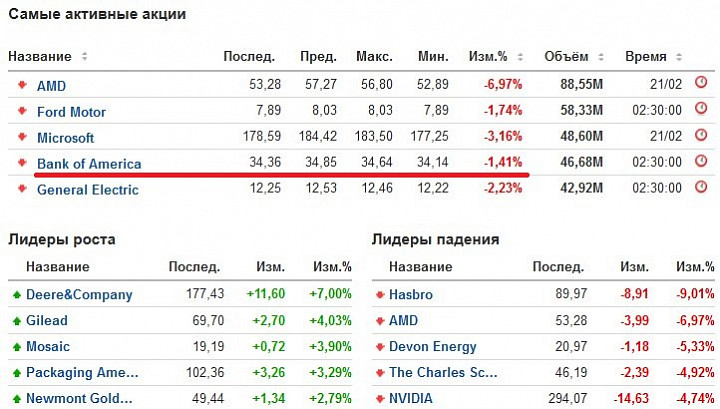
Task: Sort active stocks by Время arrows
Action: pyautogui.click(x=679, y=57)
